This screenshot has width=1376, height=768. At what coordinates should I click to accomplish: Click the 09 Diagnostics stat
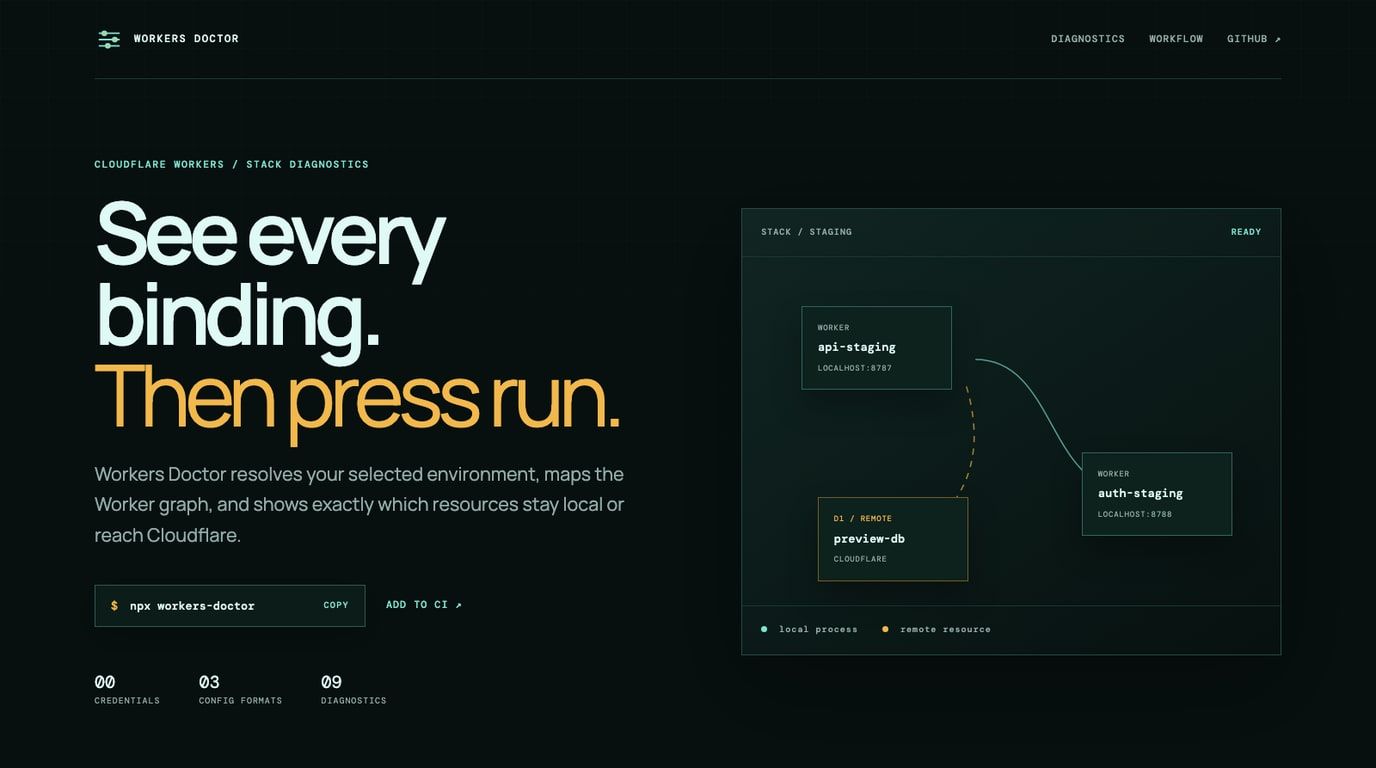tap(354, 689)
